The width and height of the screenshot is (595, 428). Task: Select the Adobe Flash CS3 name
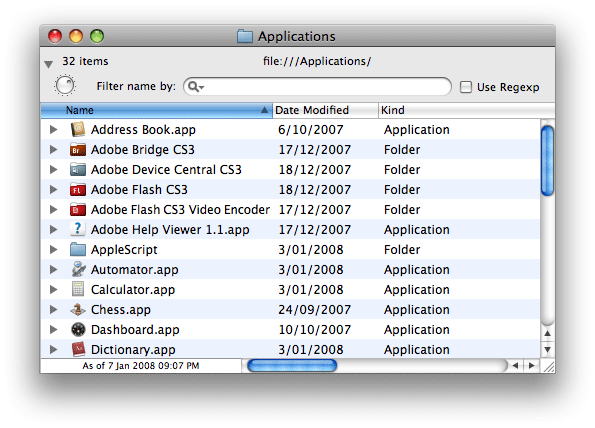(x=139, y=189)
